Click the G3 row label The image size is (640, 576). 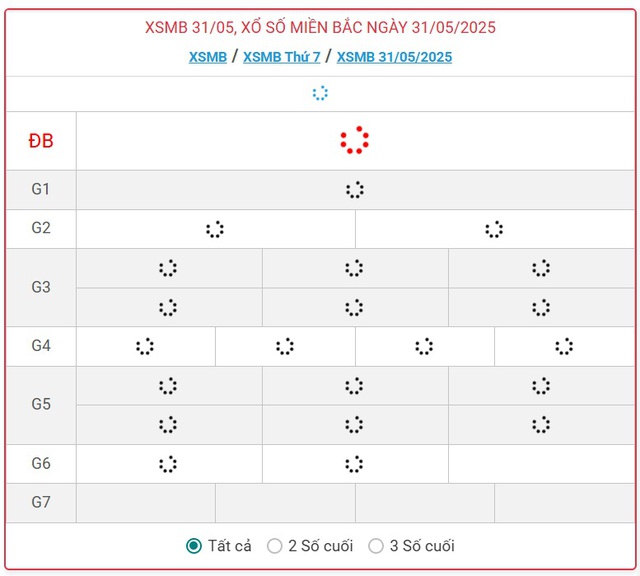point(41,287)
